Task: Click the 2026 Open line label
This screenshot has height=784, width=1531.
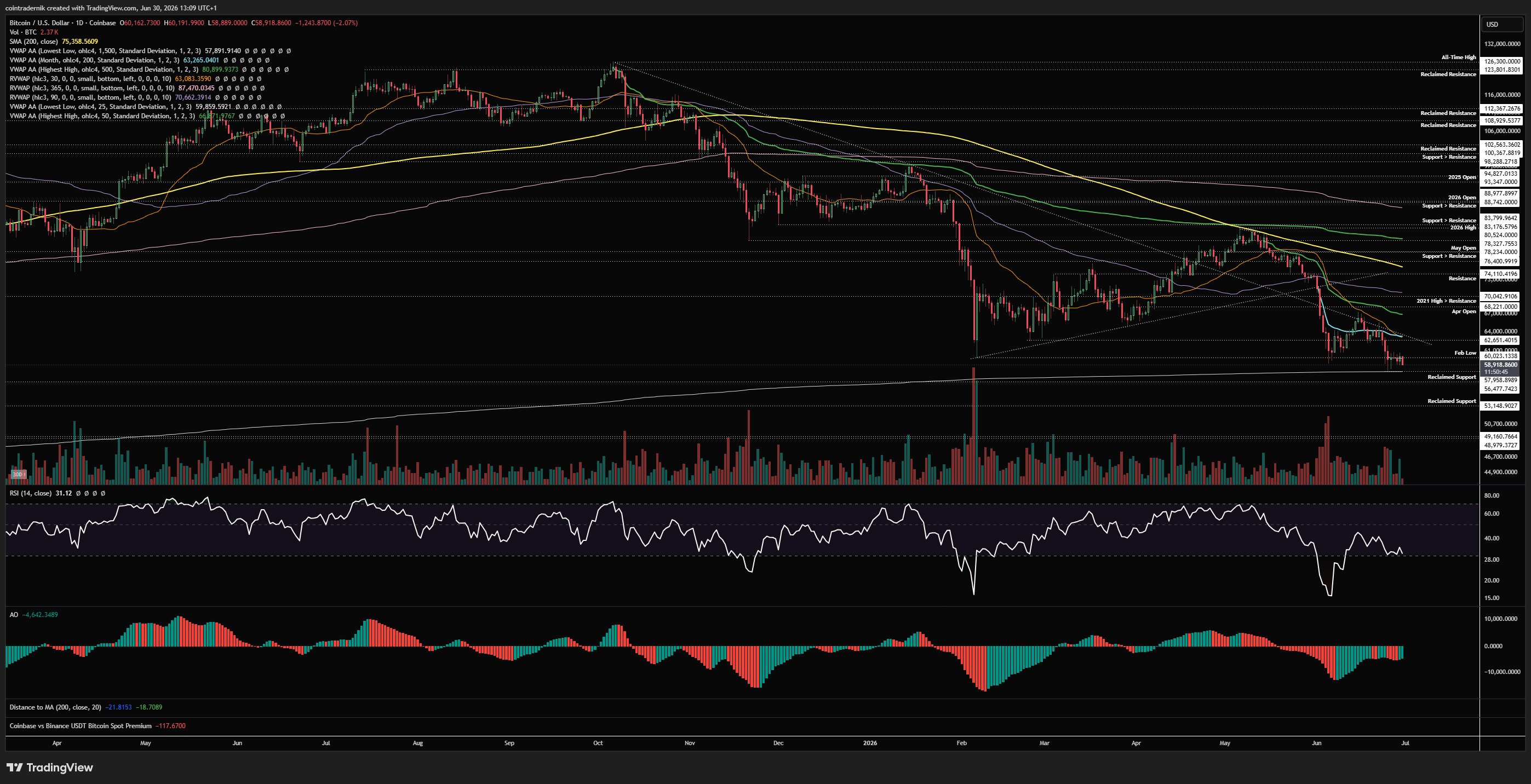Action: pos(1462,197)
